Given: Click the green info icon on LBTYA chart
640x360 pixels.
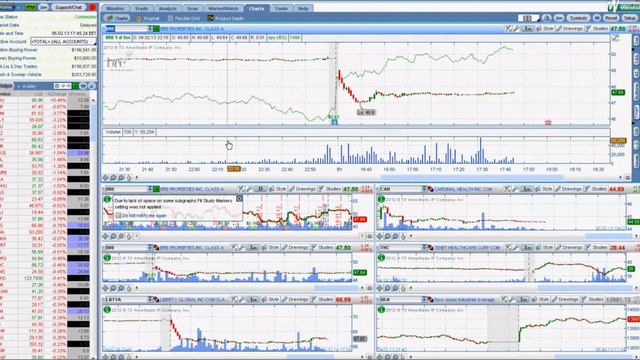Looking at the screenshot, I should [107, 309].
